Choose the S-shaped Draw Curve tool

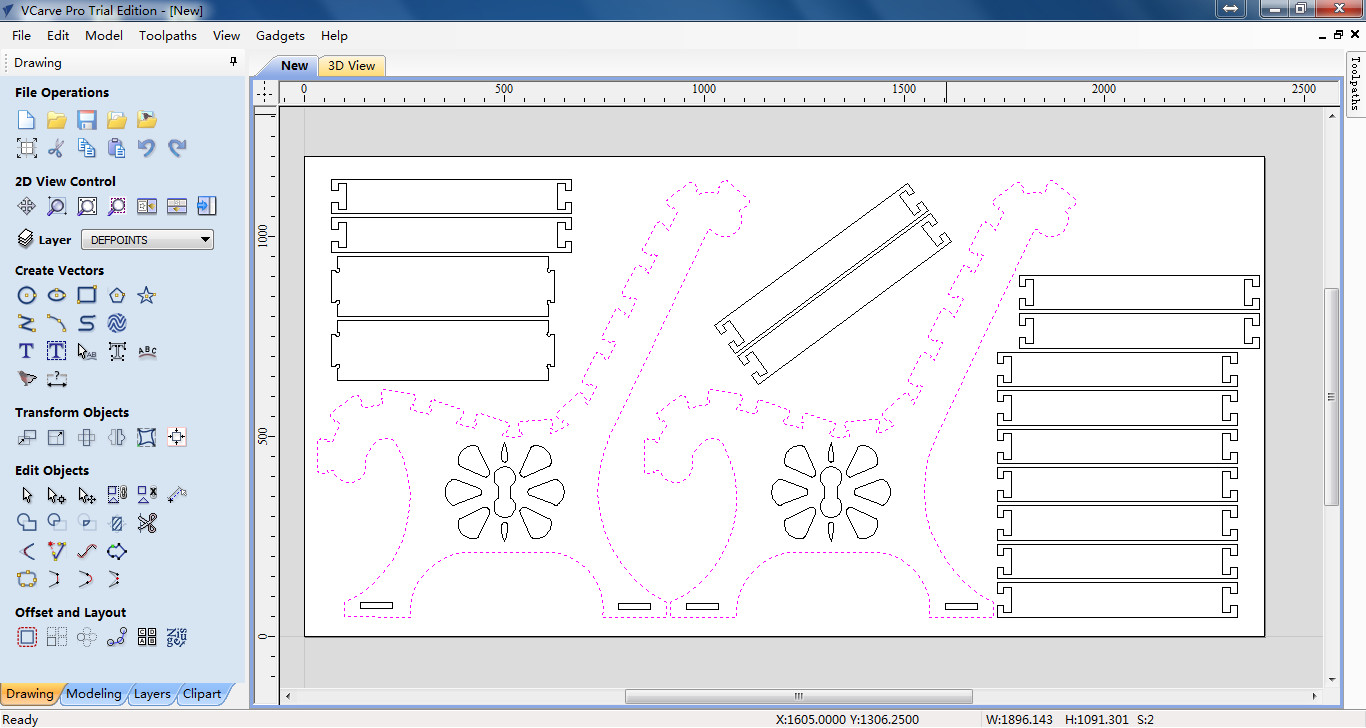point(87,323)
